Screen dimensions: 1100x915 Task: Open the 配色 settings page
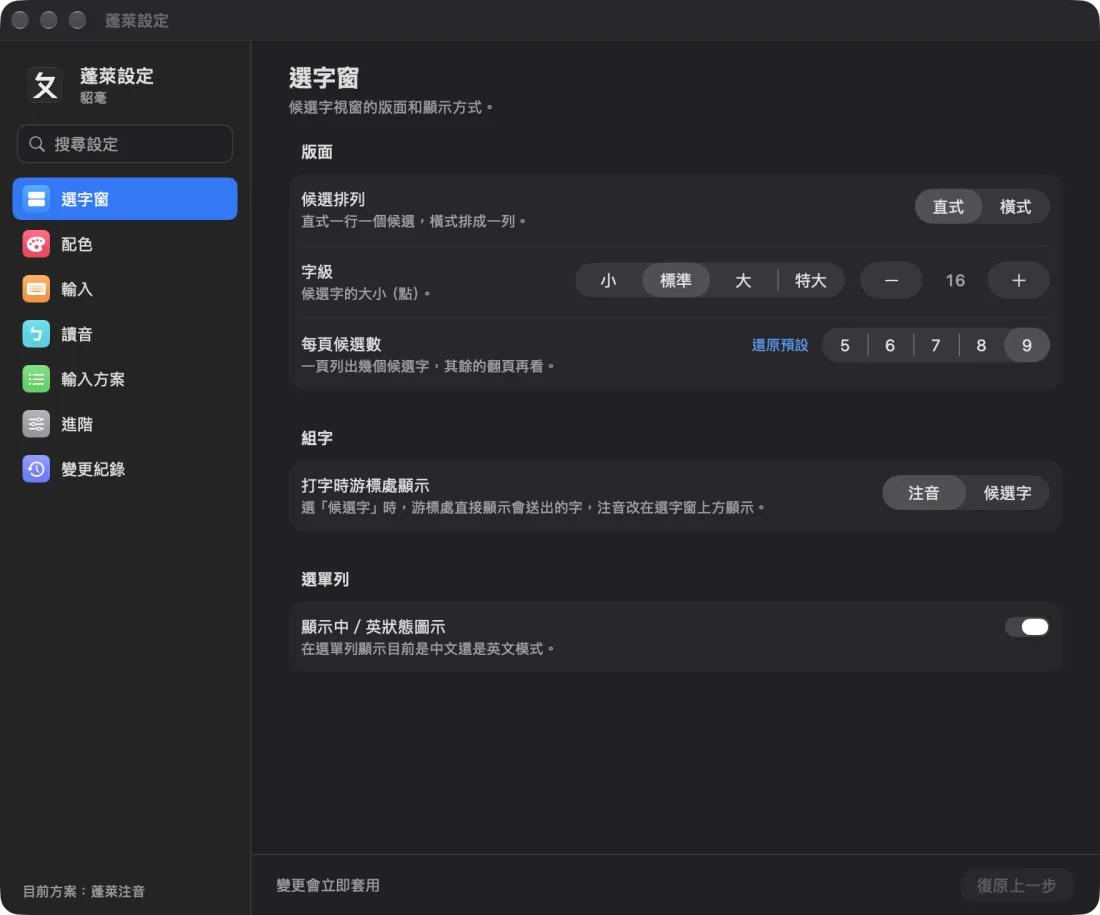pyautogui.click(x=125, y=244)
